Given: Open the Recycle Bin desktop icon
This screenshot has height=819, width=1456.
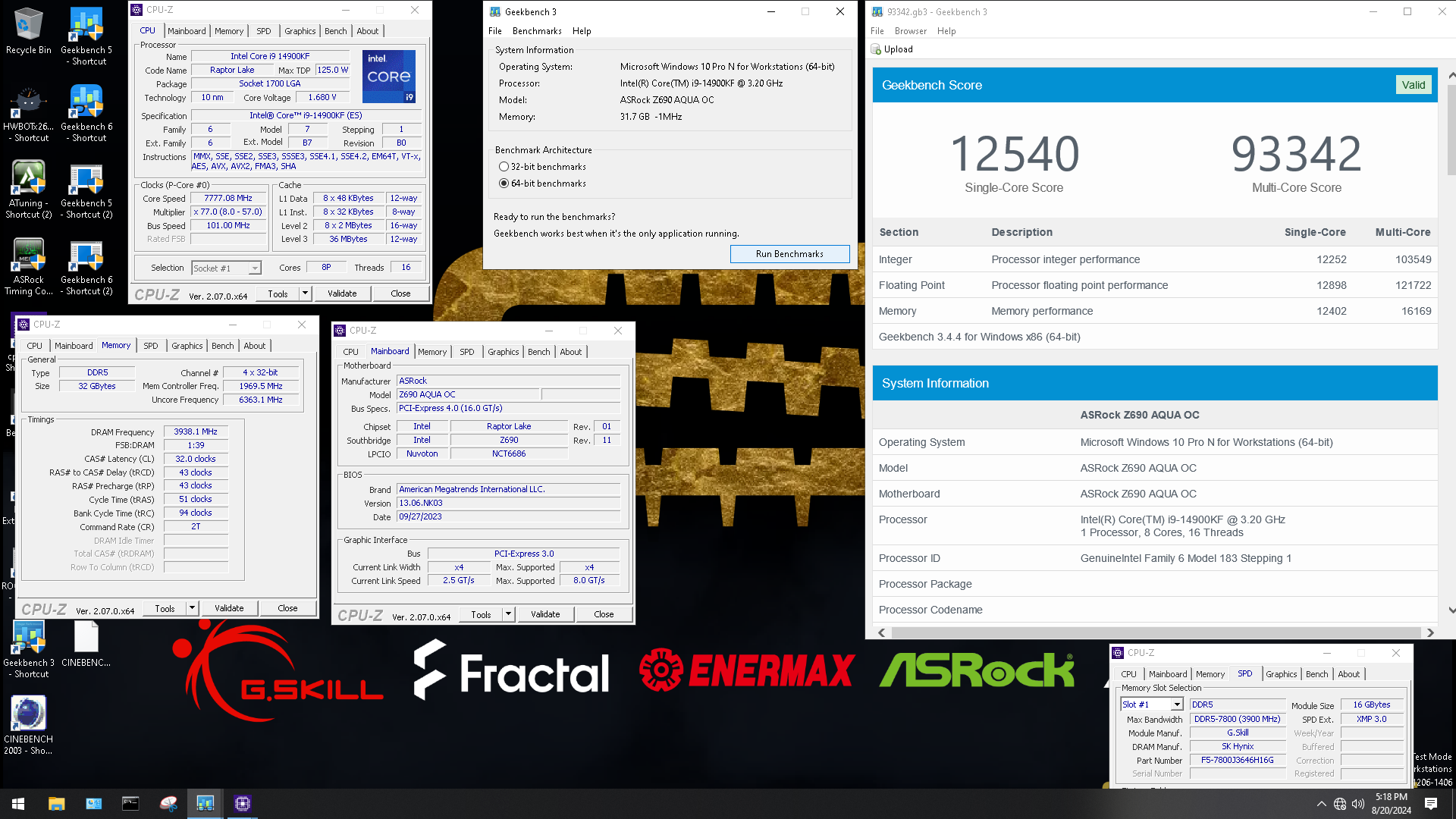Looking at the screenshot, I should 29,31.
